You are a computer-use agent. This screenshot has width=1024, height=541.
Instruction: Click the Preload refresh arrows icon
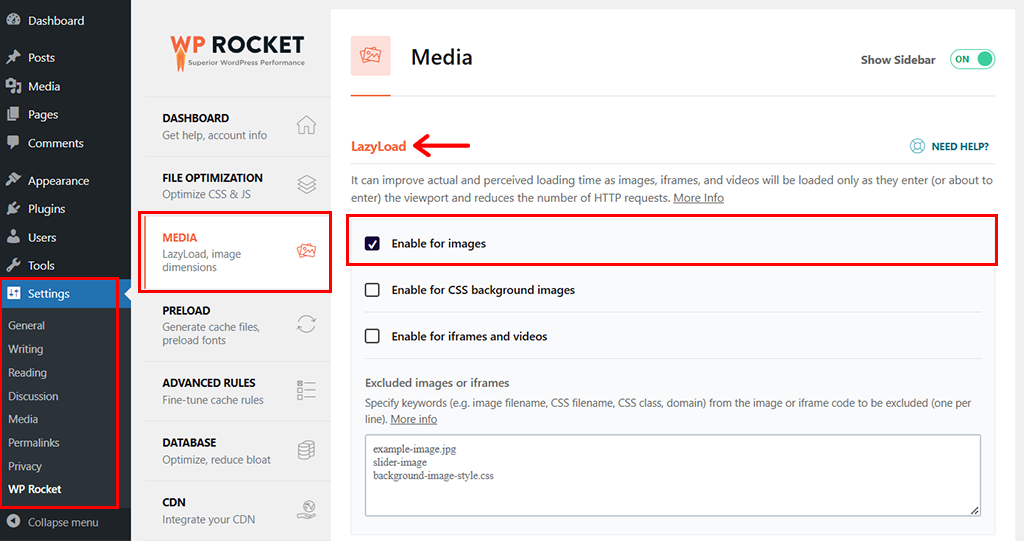click(x=306, y=324)
